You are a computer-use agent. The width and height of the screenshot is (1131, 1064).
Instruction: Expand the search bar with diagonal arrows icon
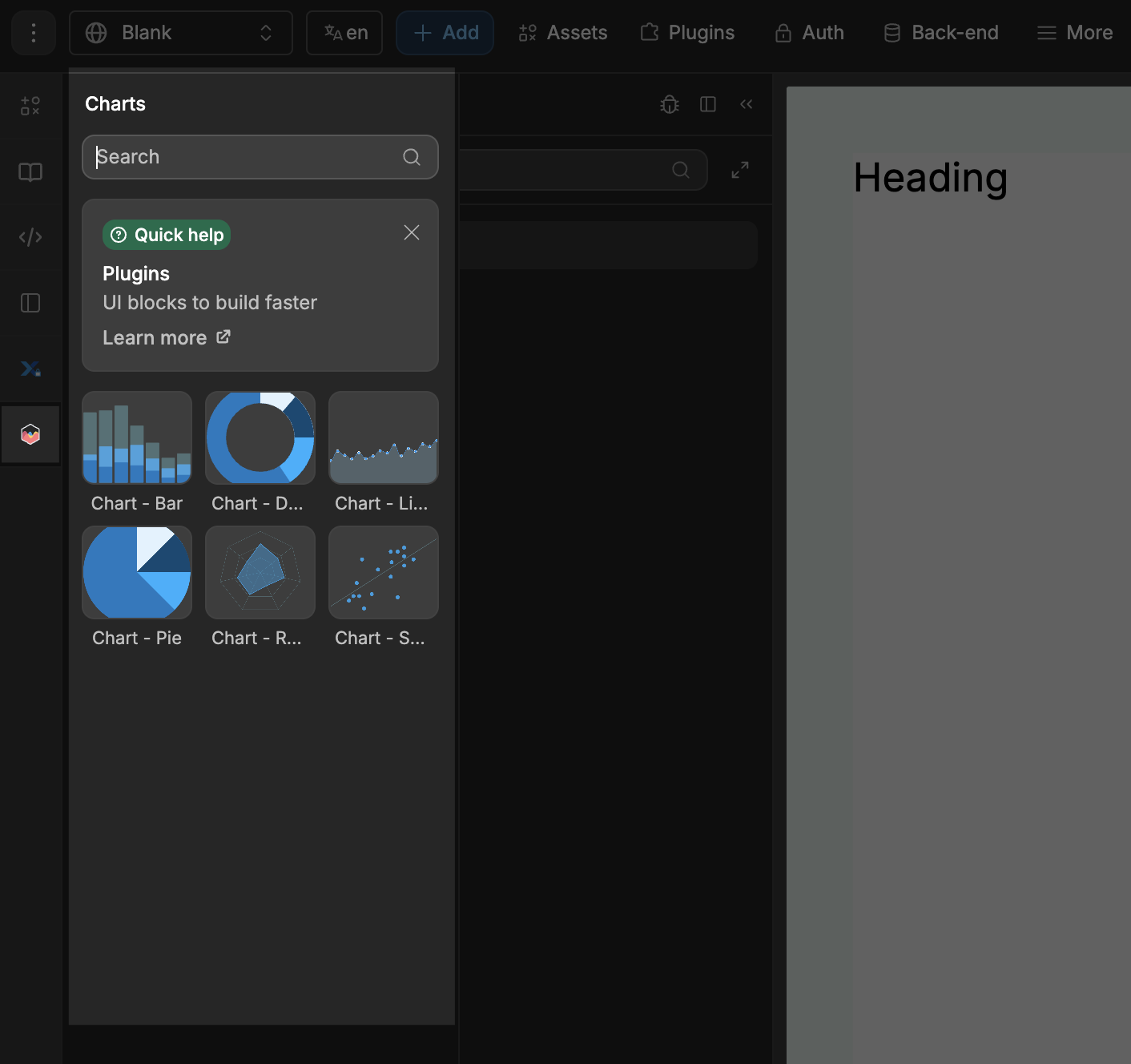tap(739, 170)
